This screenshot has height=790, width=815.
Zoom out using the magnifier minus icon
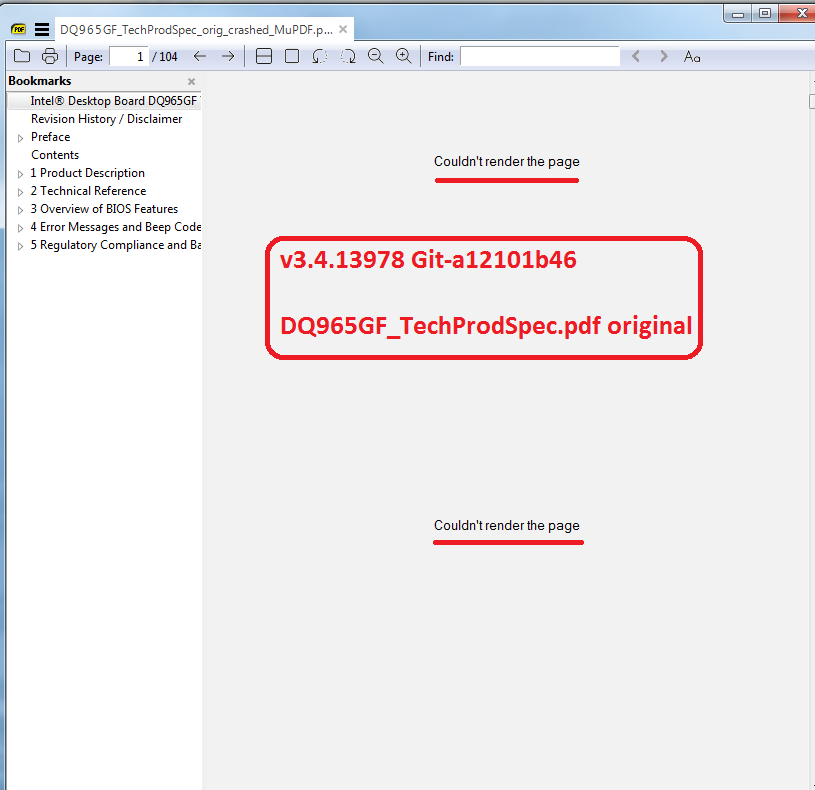pyautogui.click(x=375, y=56)
